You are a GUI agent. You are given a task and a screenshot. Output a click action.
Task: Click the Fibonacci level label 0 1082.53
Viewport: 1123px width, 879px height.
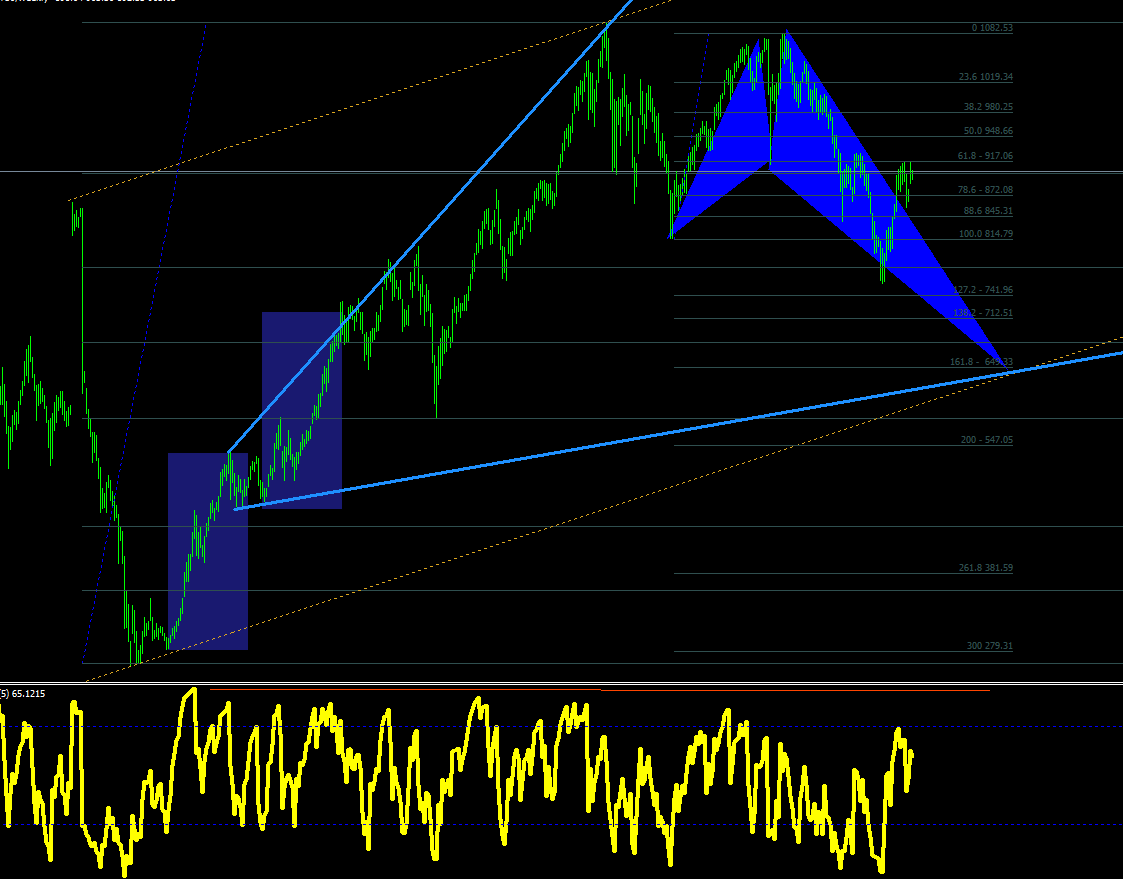tap(992, 28)
